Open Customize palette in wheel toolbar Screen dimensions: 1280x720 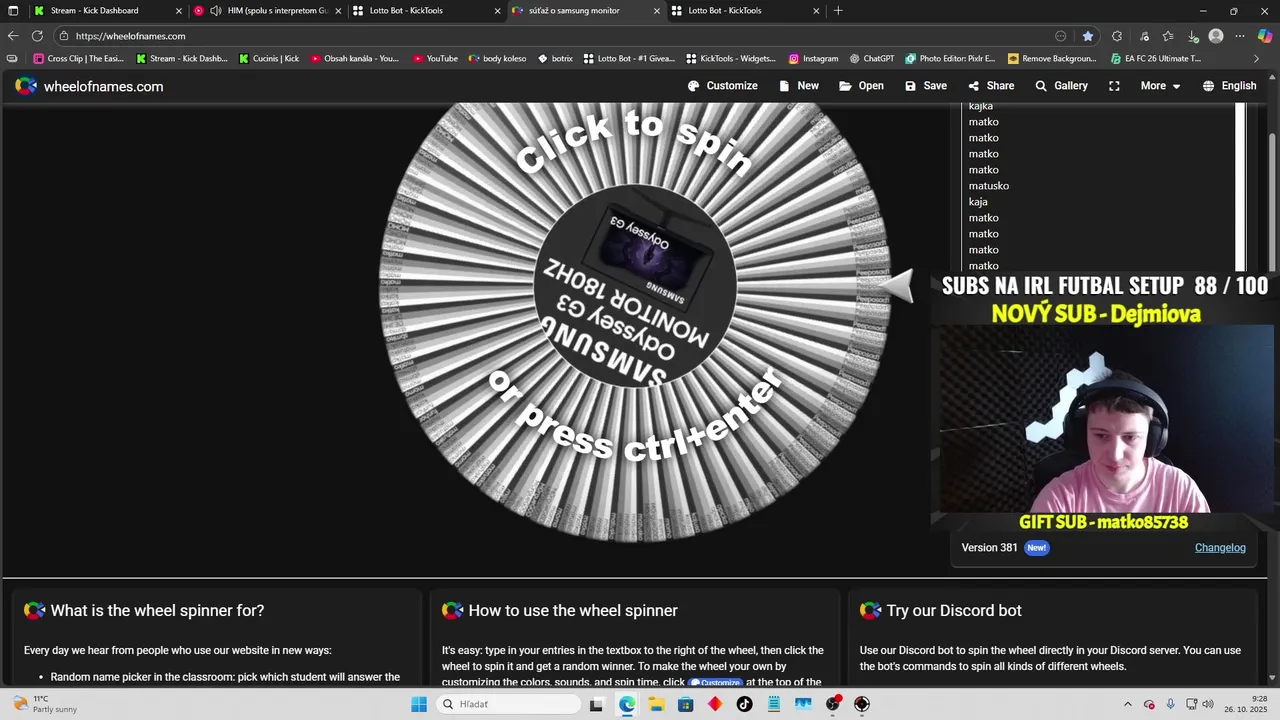pos(722,86)
